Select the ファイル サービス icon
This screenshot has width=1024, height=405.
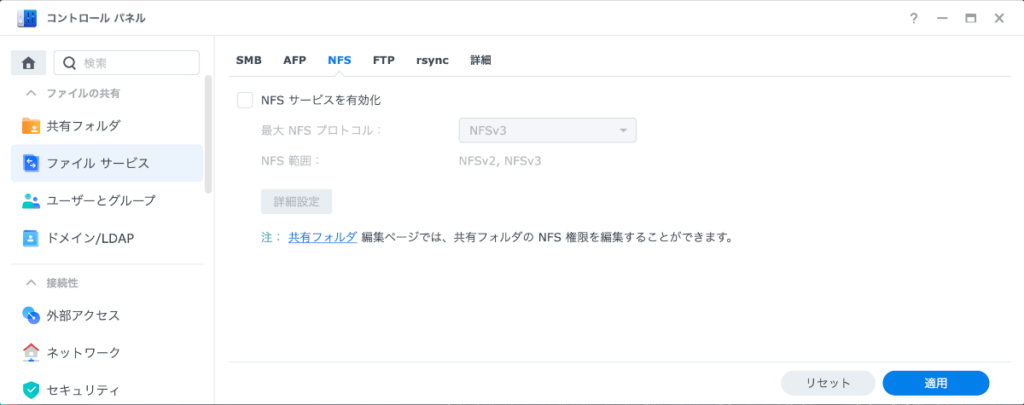pos(31,163)
